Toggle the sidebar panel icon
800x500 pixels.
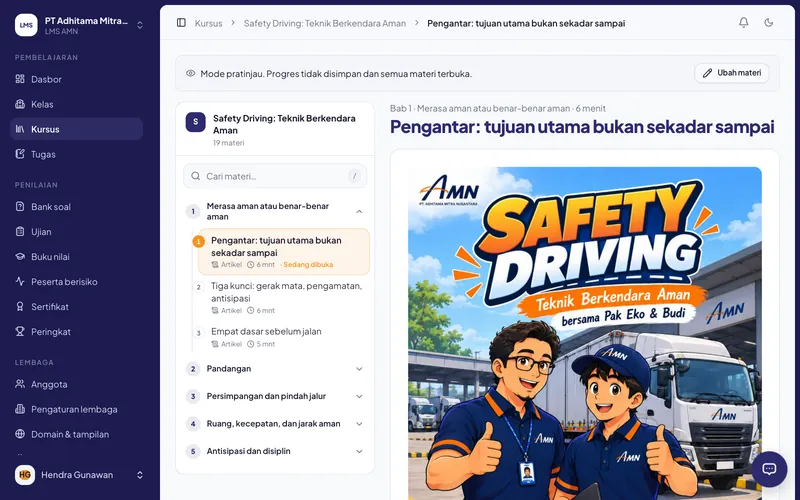coord(181,23)
